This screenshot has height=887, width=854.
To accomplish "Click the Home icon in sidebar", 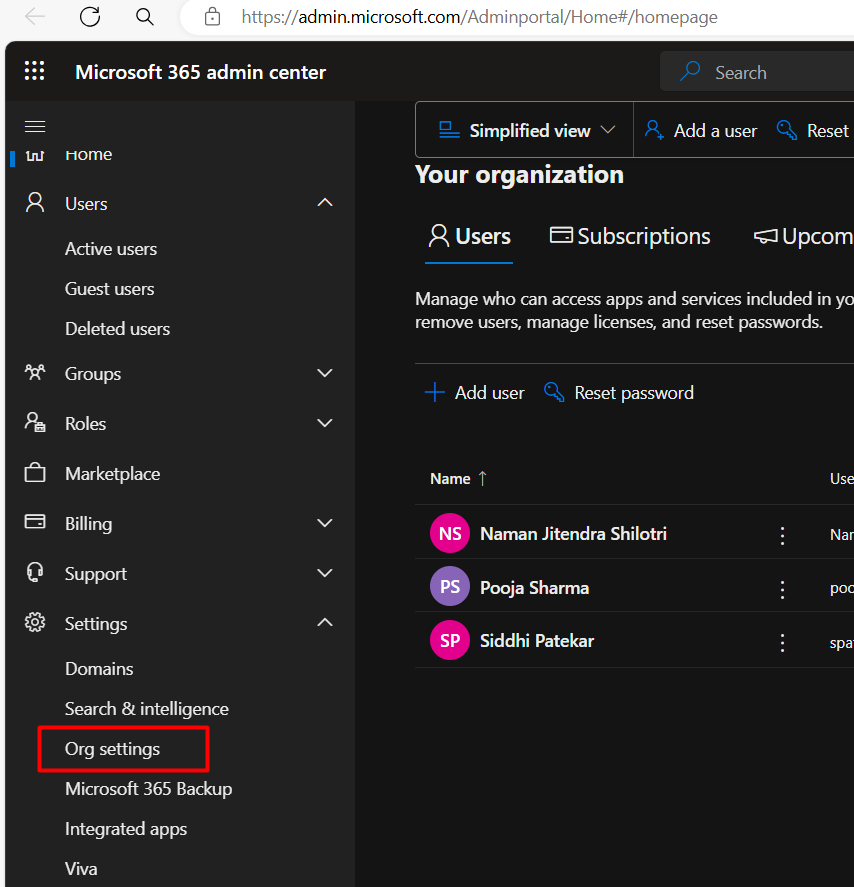I will tap(35, 154).
